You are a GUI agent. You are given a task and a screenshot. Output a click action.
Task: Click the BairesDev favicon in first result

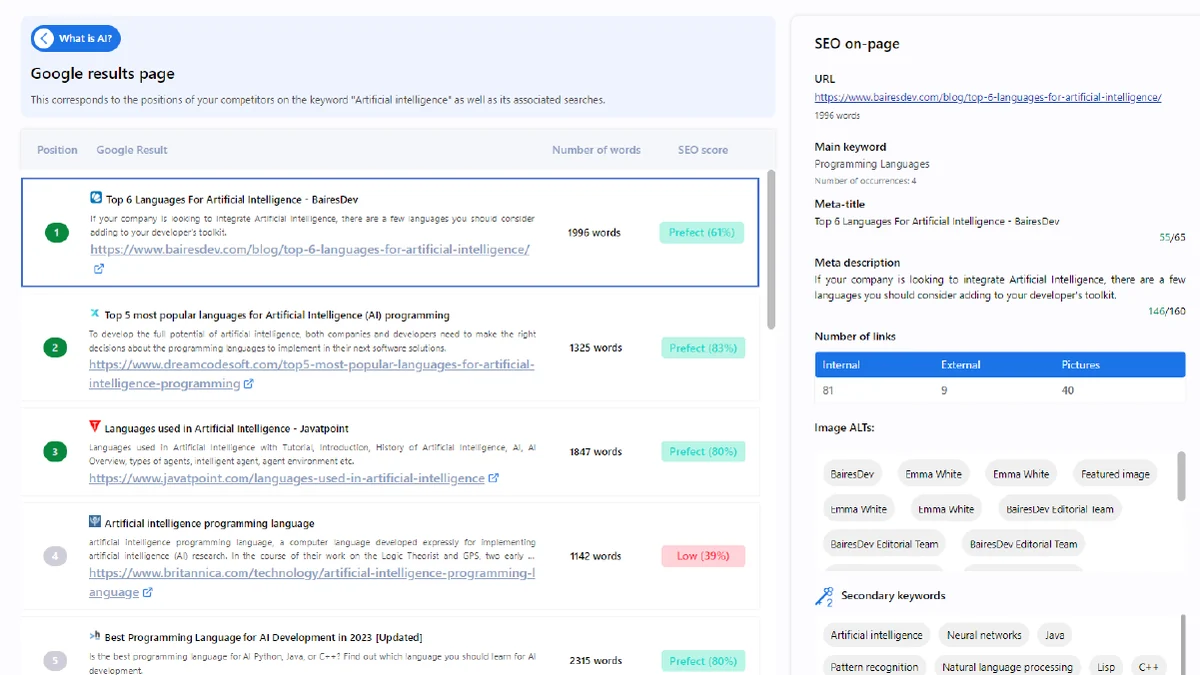pos(96,198)
